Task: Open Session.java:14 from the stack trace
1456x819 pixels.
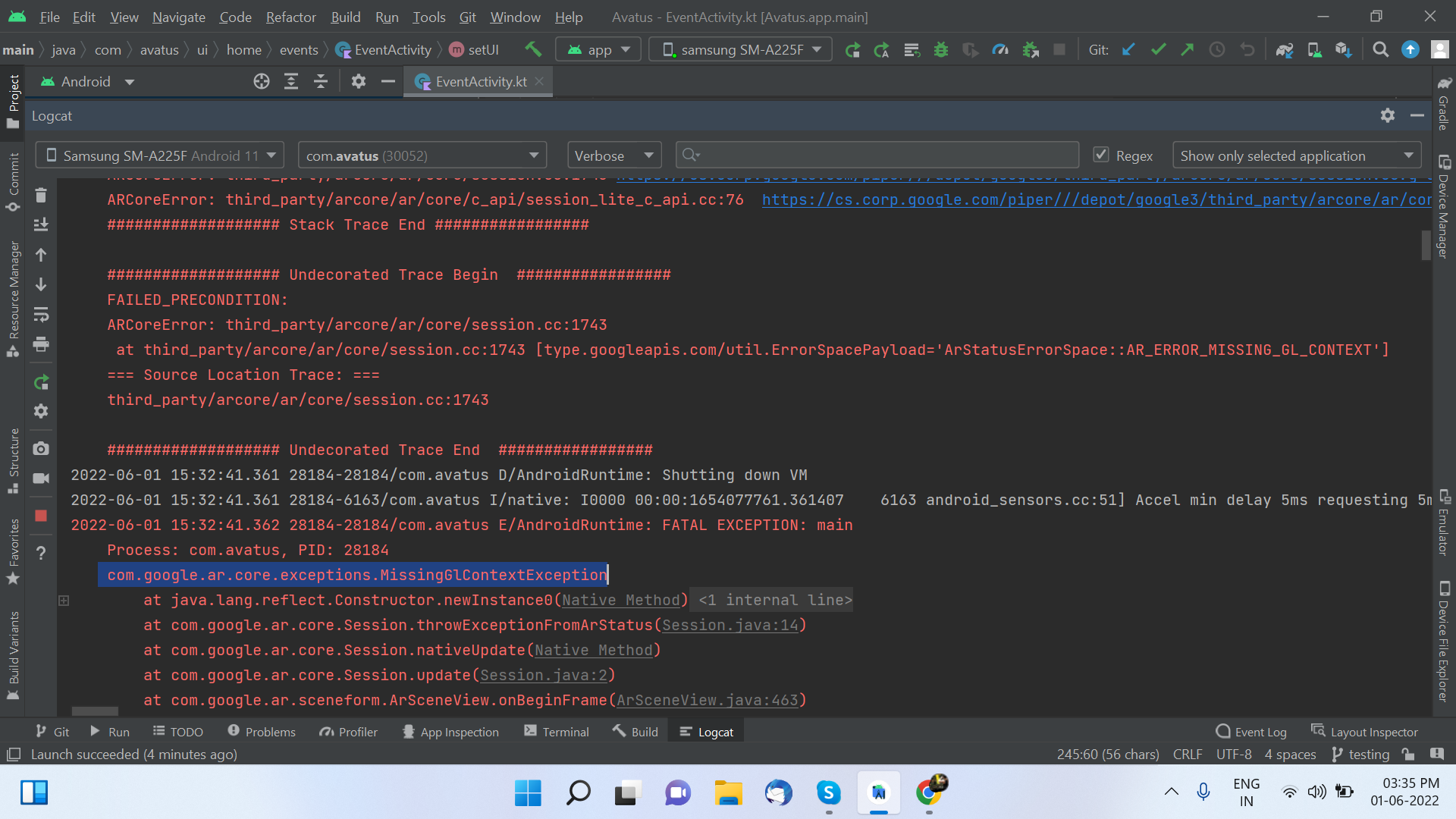Action: tap(730, 625)
